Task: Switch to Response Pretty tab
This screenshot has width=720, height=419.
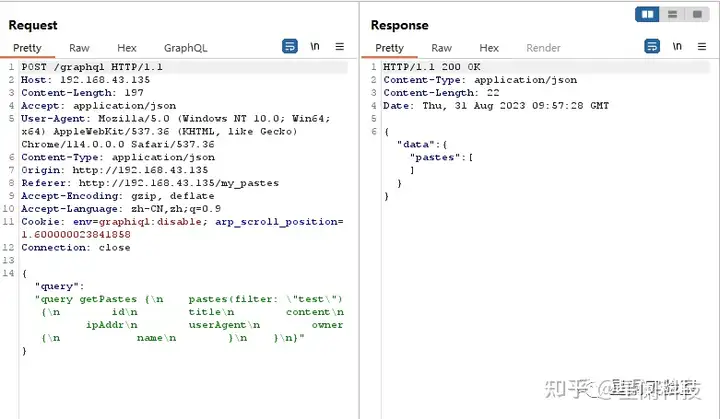Action: (x=389, y=48)
